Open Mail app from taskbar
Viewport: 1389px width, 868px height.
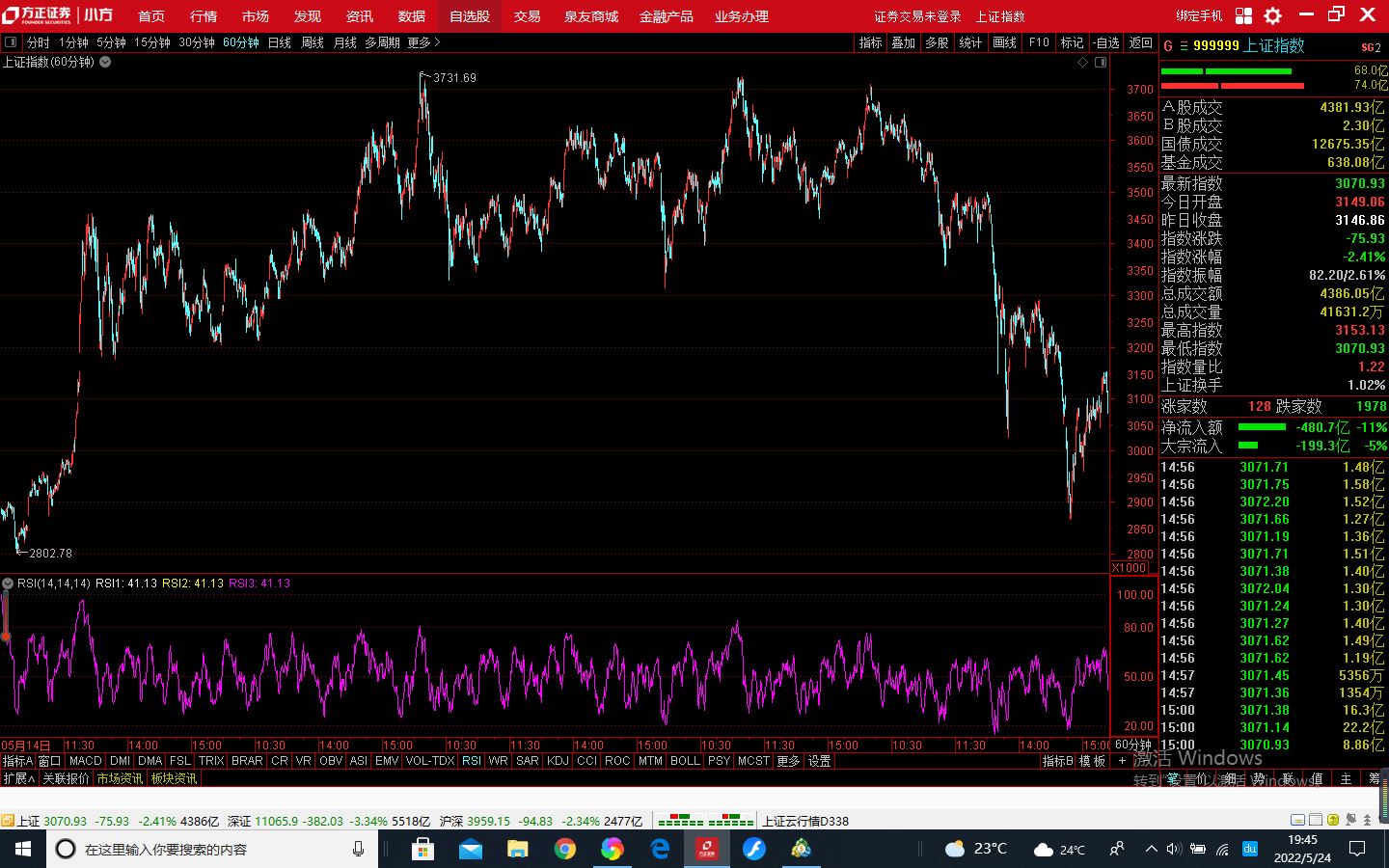(x=470, y=849)
